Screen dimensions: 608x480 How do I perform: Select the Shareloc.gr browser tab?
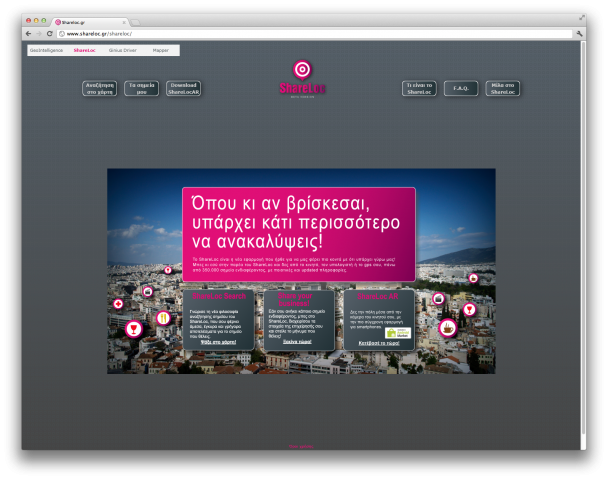(x=90, y=22)
